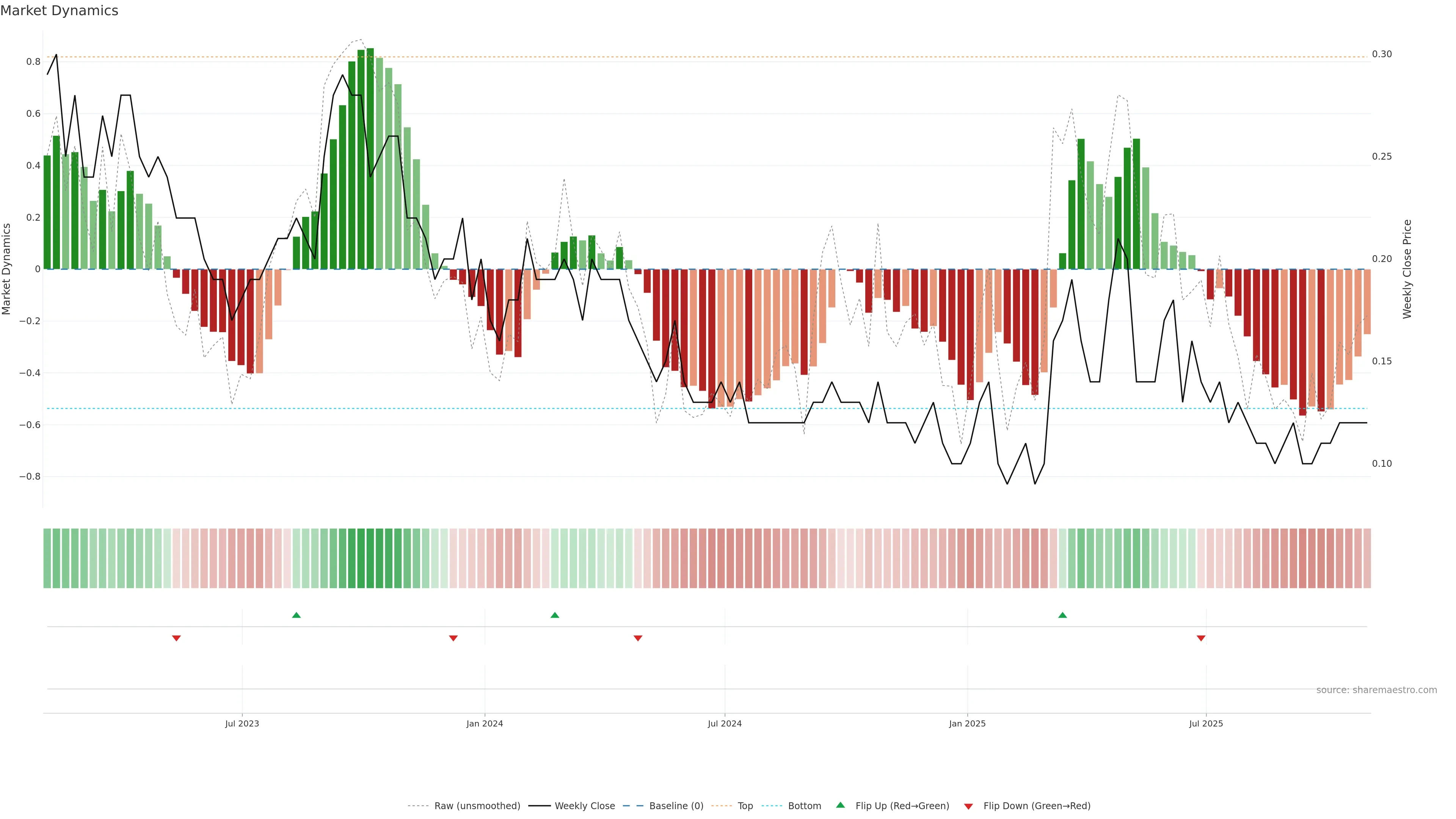
Task: Toggle the Flip Down (Green→Red) legend entry
Action: point(1037,806)
